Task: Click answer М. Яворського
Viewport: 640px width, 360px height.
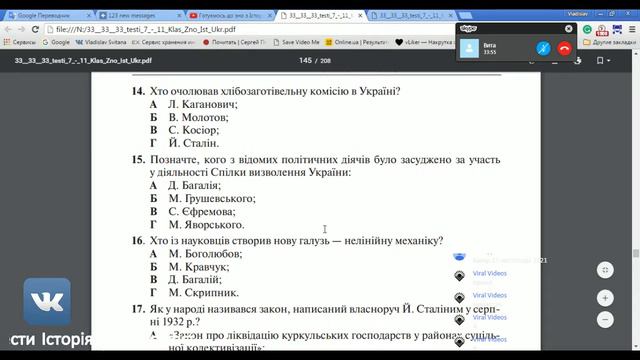Action: click(x=206, y=224)
